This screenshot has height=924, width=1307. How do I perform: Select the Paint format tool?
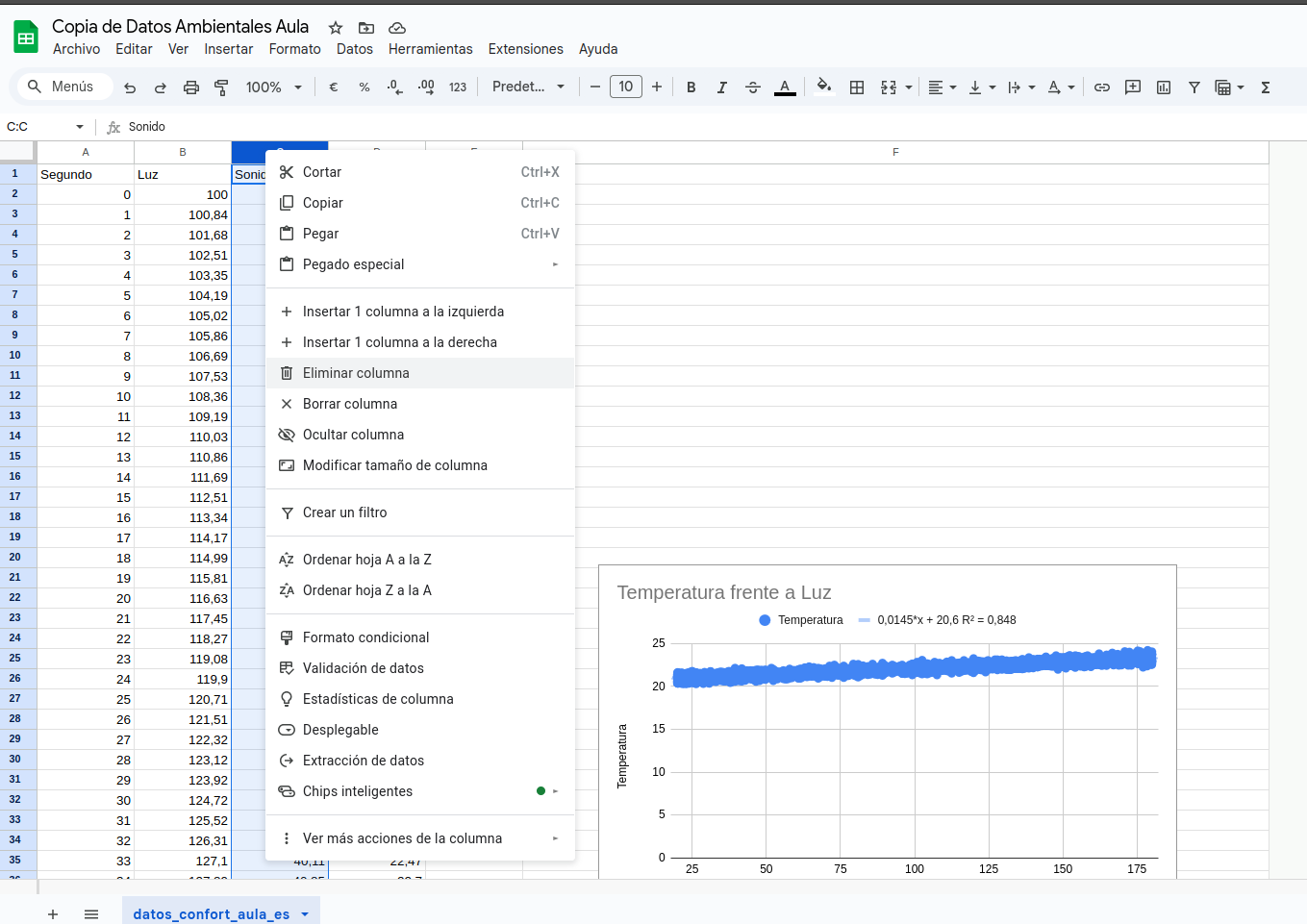tap(221, 87)
